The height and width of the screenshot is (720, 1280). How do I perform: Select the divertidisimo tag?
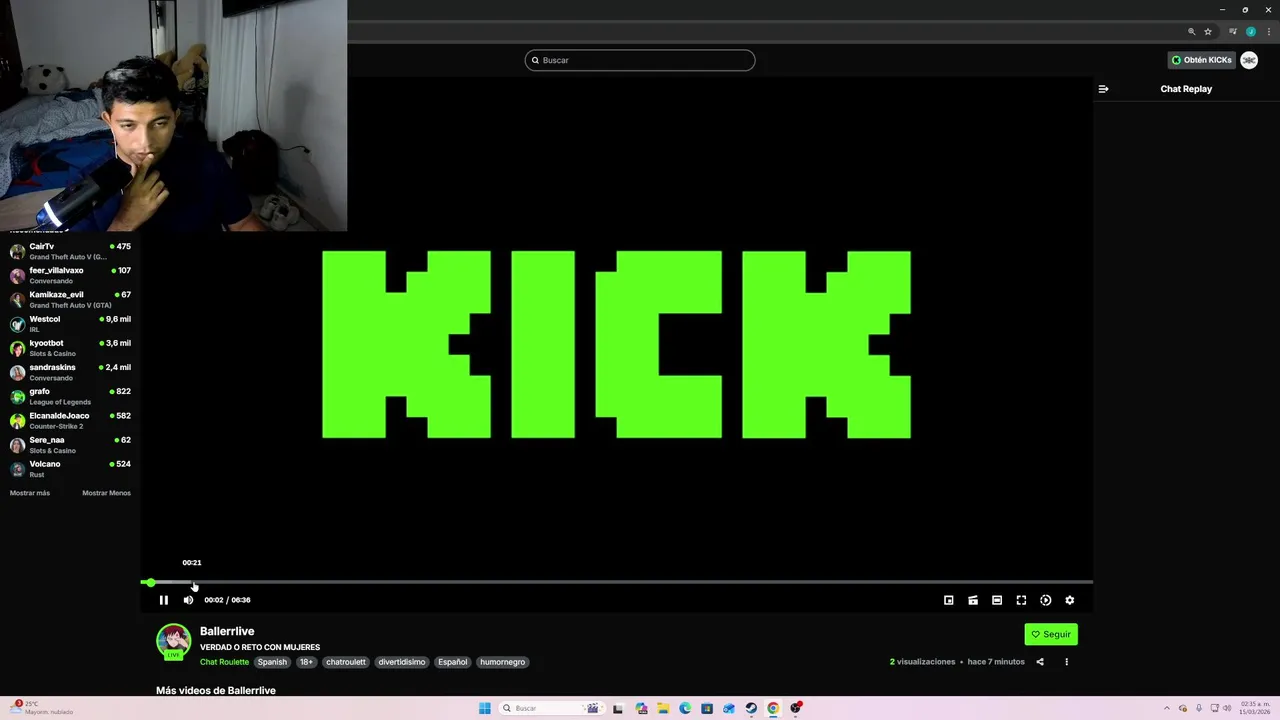[402, 662]
